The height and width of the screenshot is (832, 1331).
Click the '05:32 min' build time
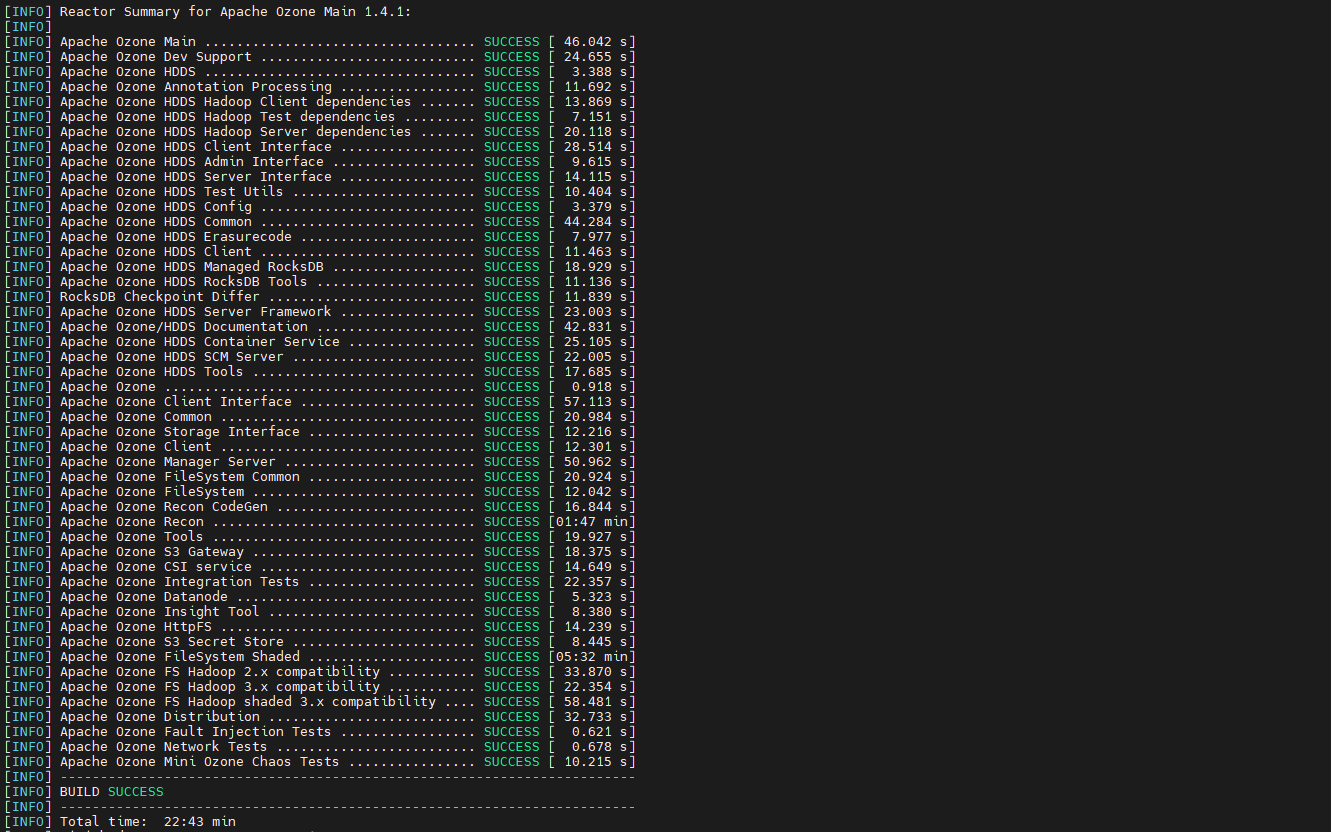coord(594,657)
